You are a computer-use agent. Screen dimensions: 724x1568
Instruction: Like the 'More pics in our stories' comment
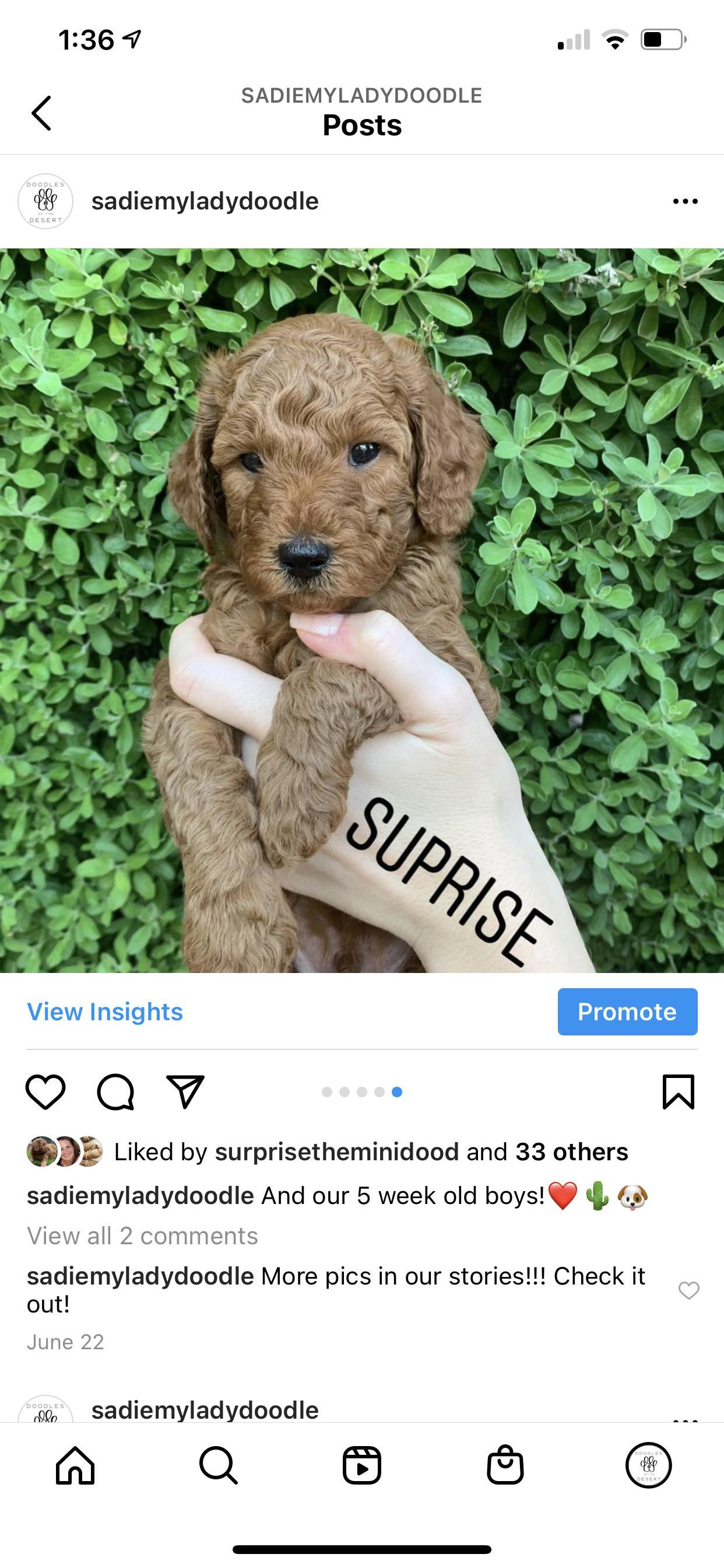tap(688, 1290)
